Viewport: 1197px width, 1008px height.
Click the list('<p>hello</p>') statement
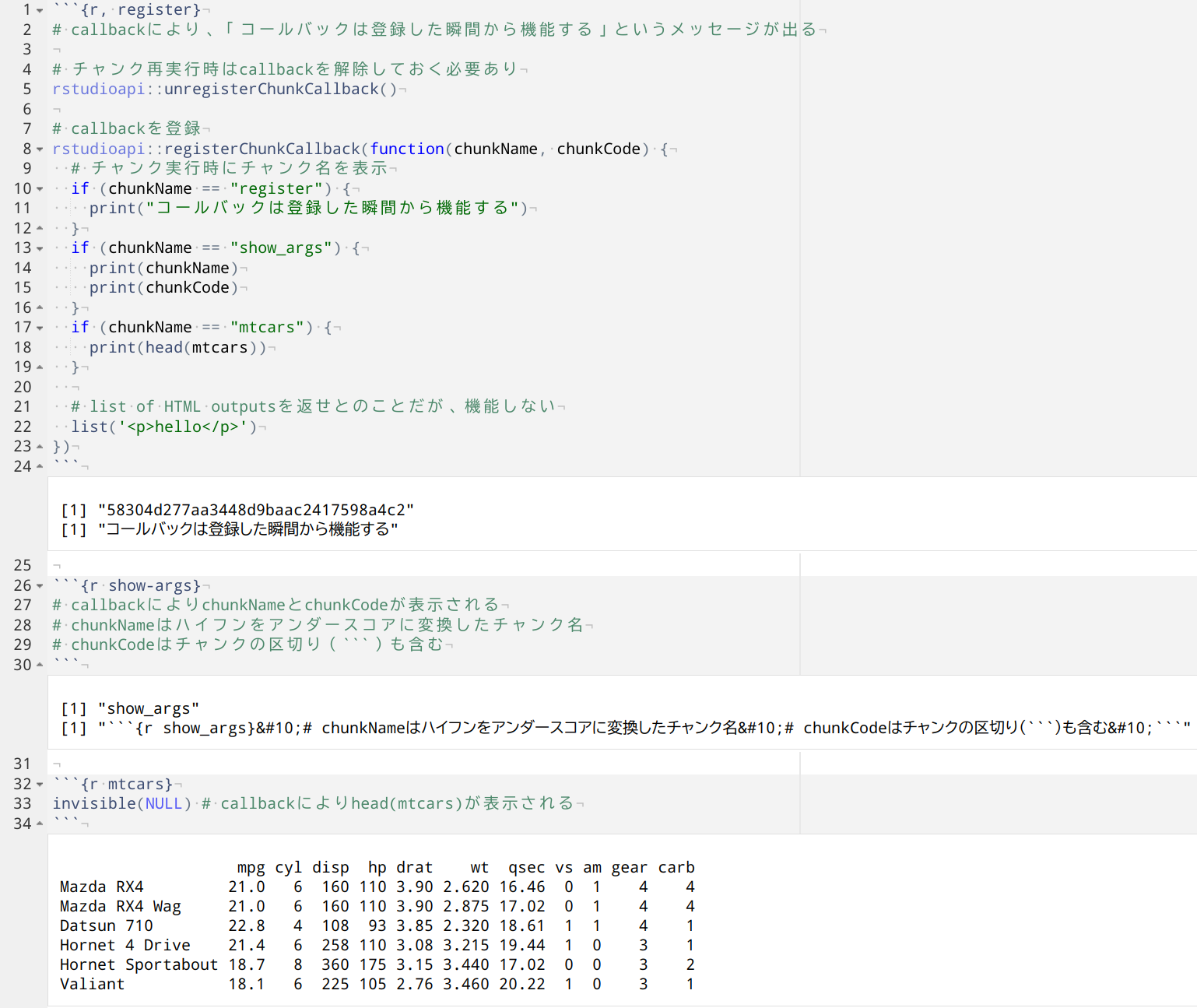[163, 427]
